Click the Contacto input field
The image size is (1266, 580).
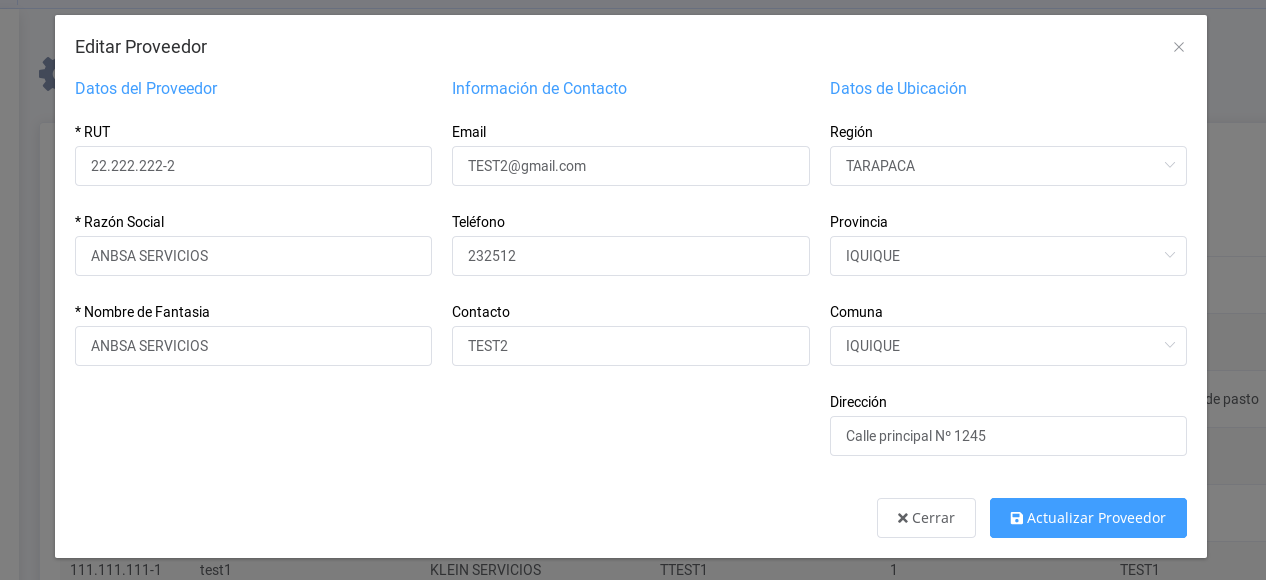point(630,346)
